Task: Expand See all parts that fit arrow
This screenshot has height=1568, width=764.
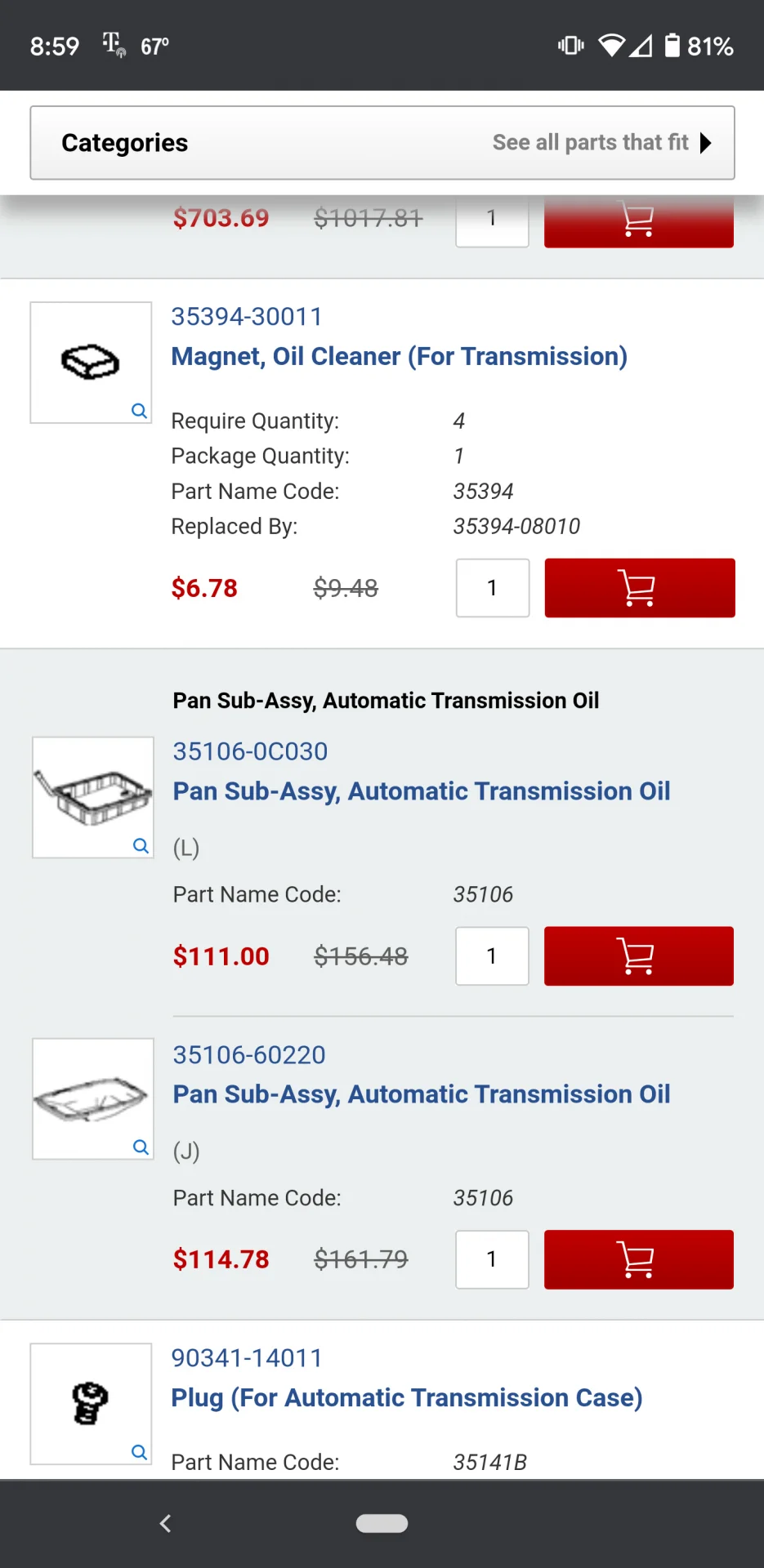Action: coord(706,143)
